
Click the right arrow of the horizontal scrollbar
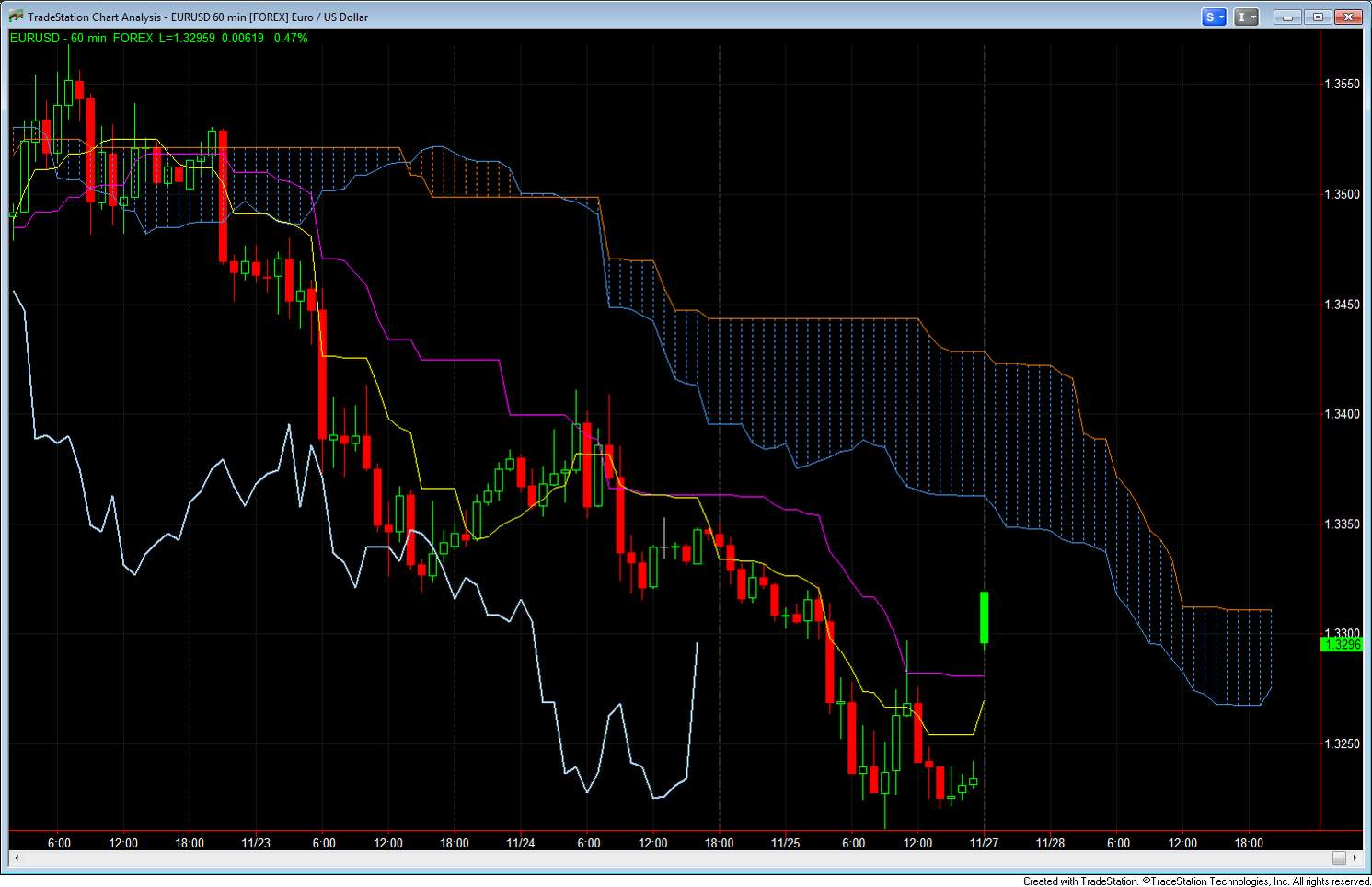[1355, 858]
